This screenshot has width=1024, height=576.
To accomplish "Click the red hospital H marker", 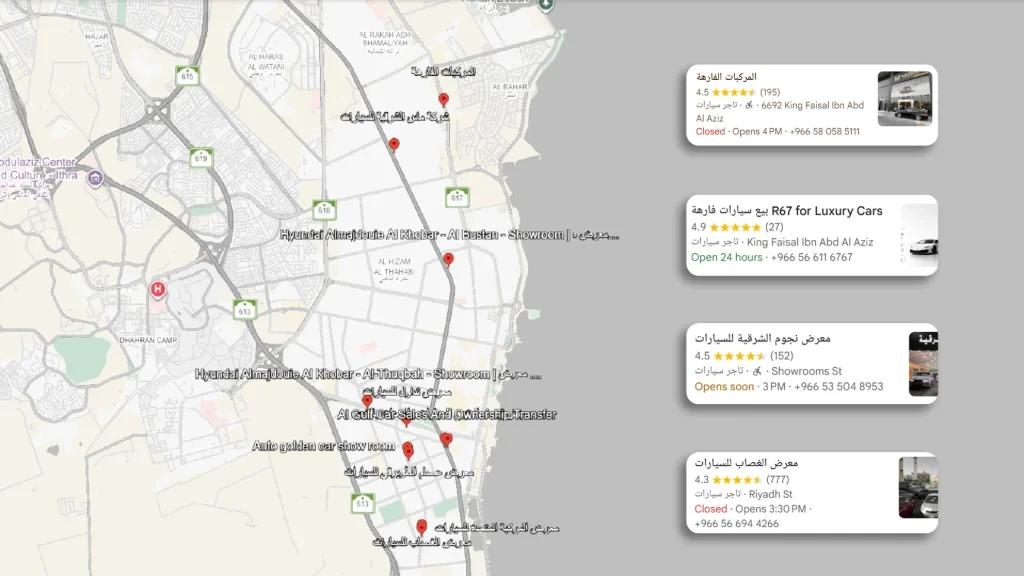I will [x=157, y=289].
